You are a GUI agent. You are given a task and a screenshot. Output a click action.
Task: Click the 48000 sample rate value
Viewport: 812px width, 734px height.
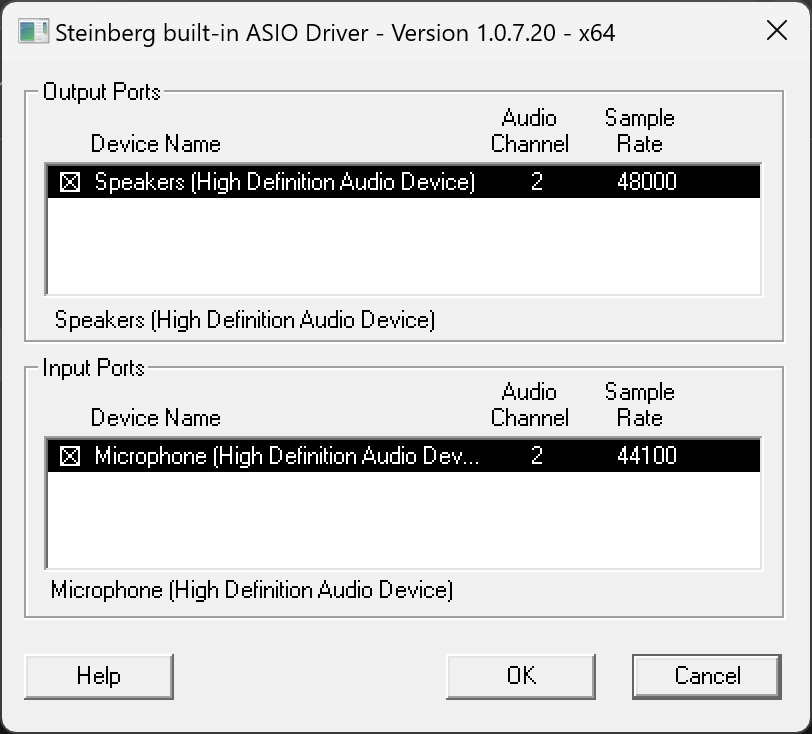647,182
